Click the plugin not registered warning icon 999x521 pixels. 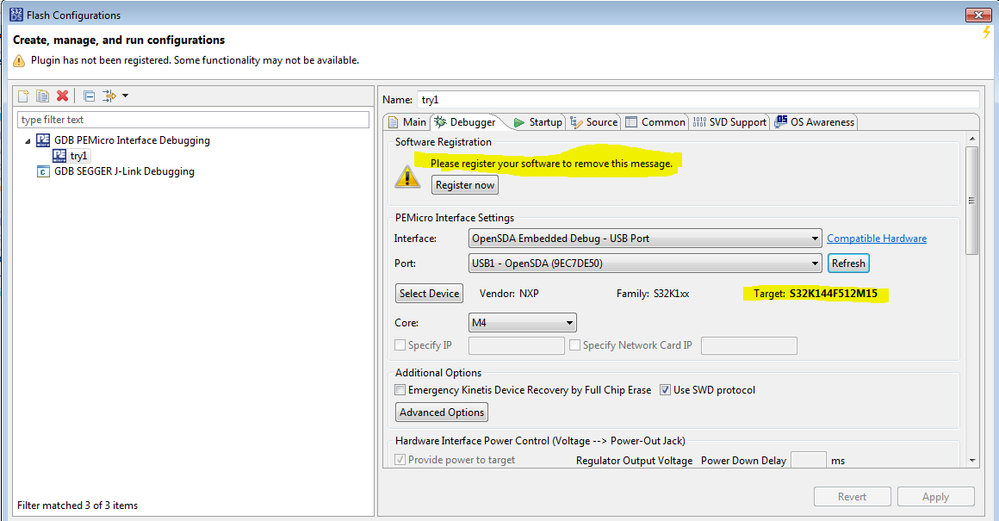tap(19, 61)
